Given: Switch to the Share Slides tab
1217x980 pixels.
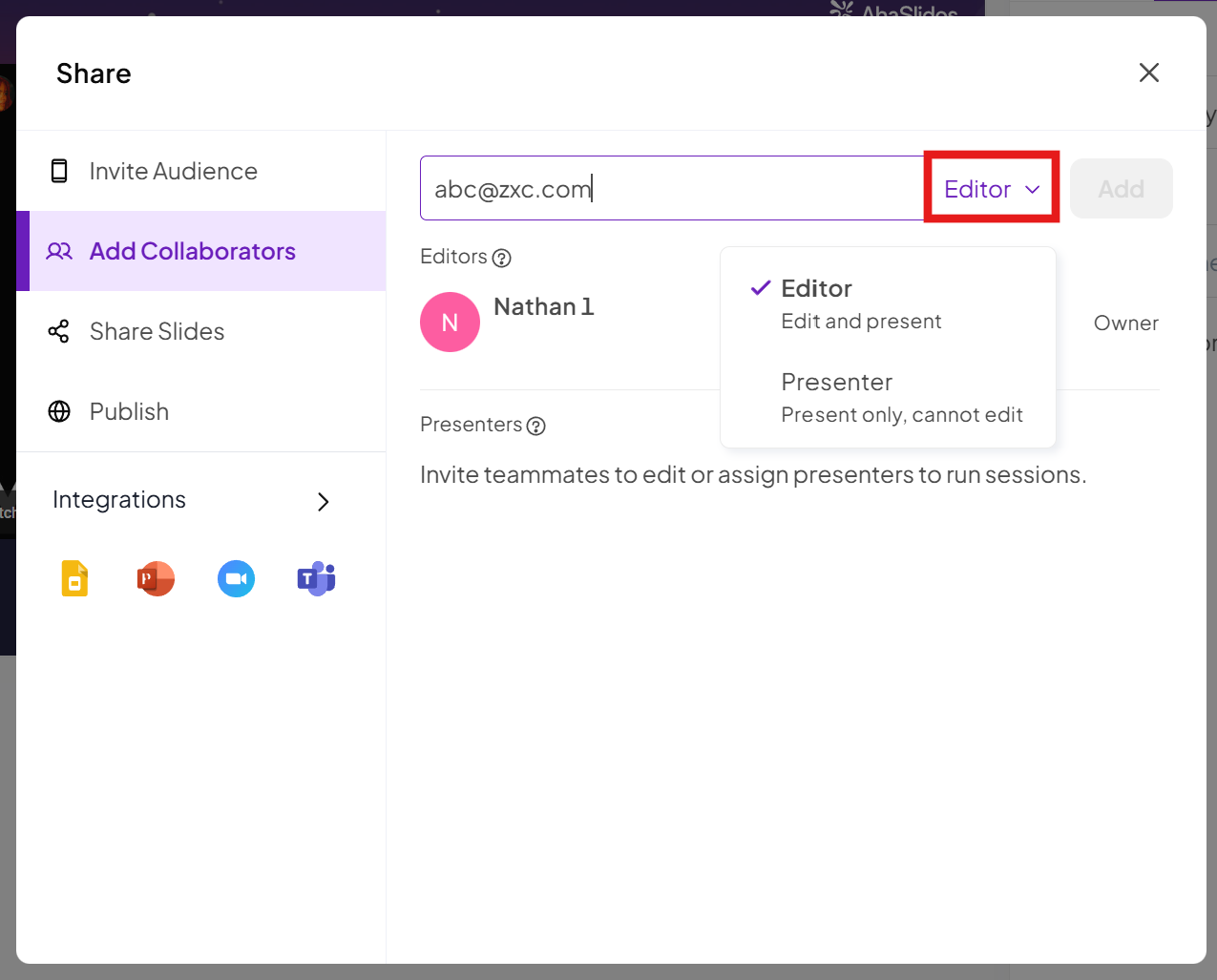Looking at the screenshot, I should point(157,332).
